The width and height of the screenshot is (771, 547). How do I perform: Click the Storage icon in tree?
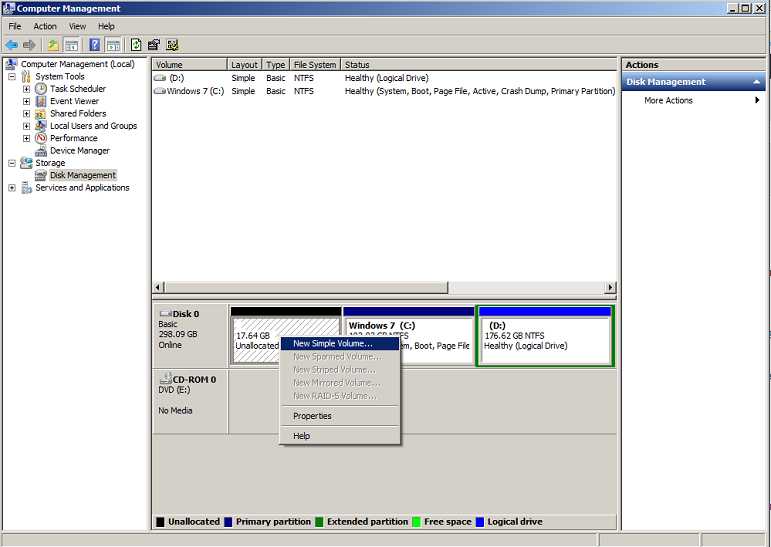pyautogui.click(x=27, y=163)
